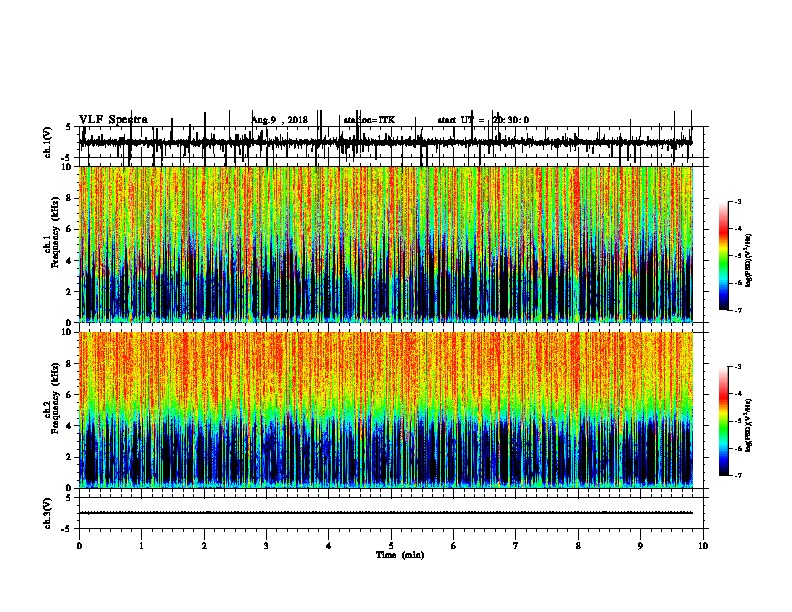Click the "-3" label on ch.1 color scale
The width and height of the screenshot is (792, 612).
pos(738,201)
